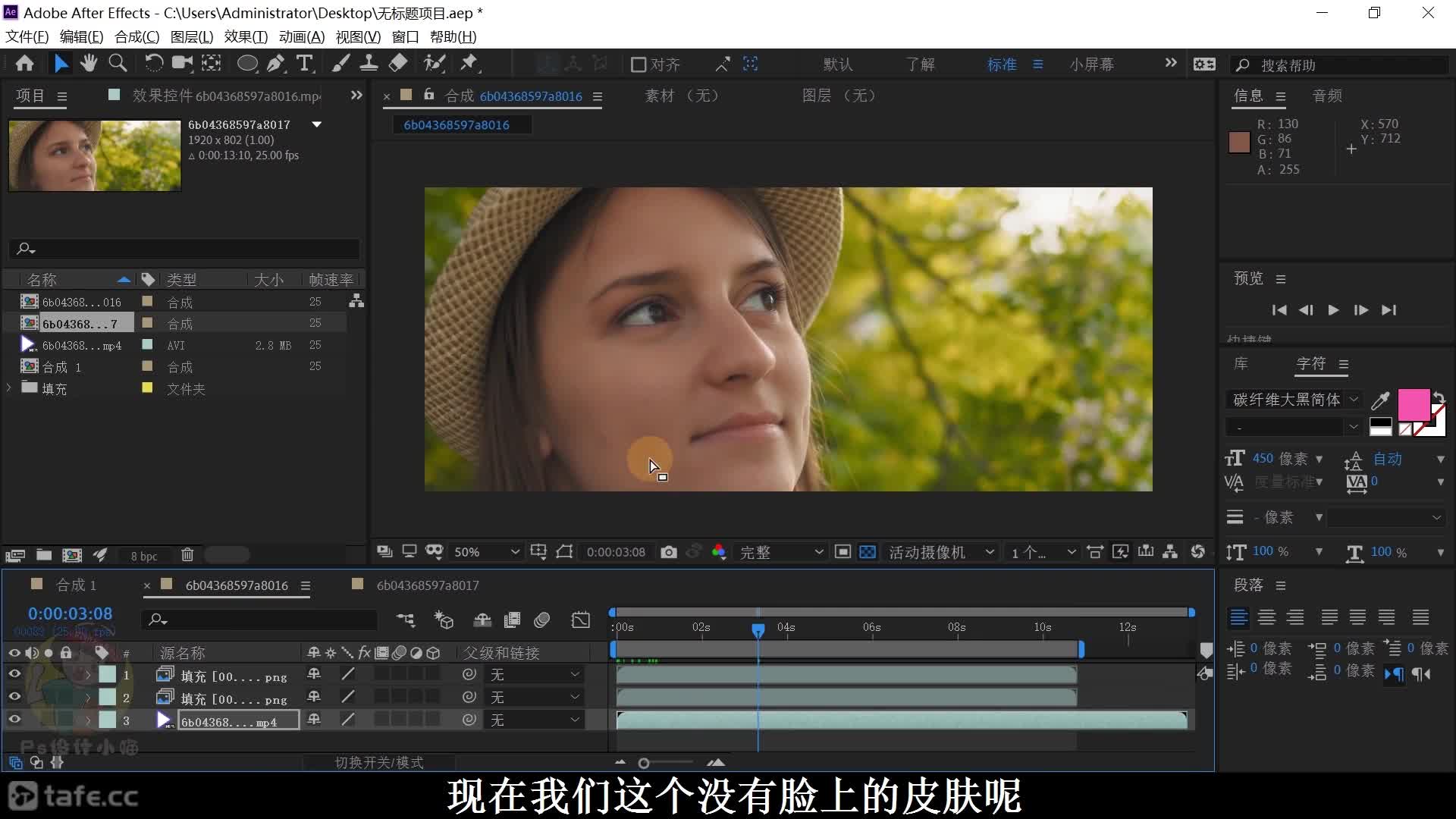The width and height of the screenshot is (1456, 819).
Task: Open the 50% magnification dropdown
Action: click(x=486, y=552)
